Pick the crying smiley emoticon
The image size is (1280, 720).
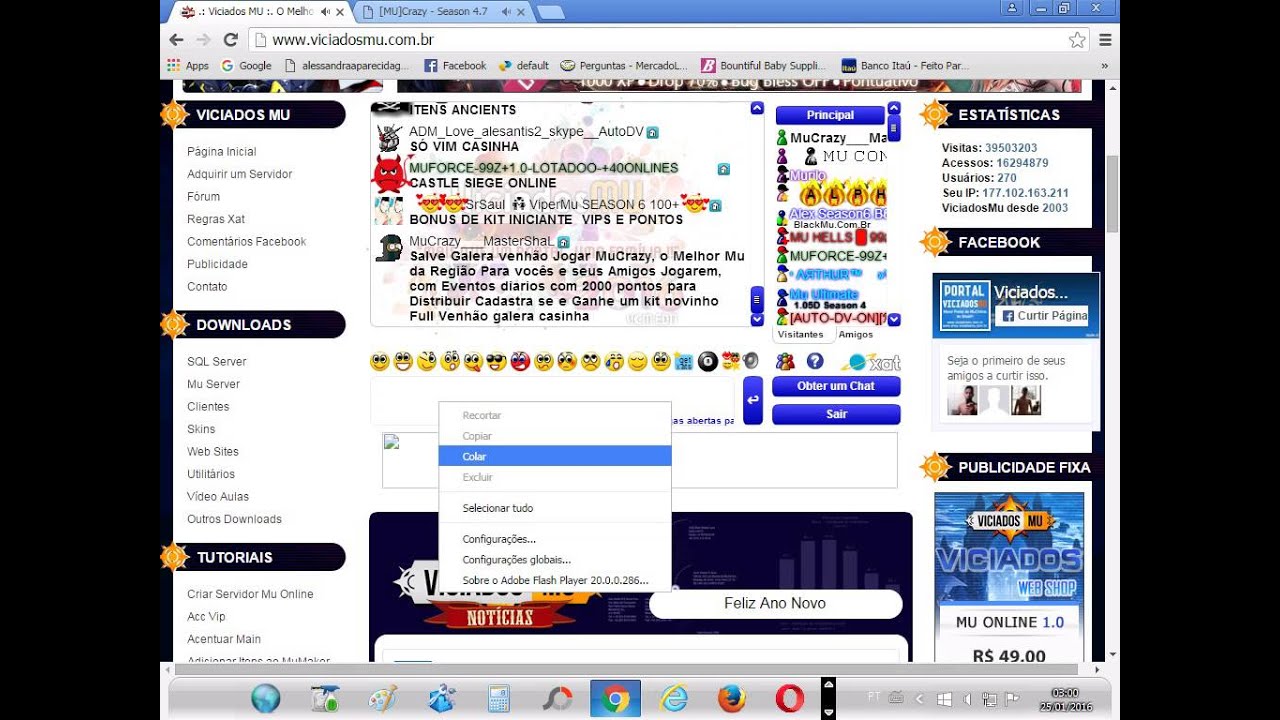[614, 362]
